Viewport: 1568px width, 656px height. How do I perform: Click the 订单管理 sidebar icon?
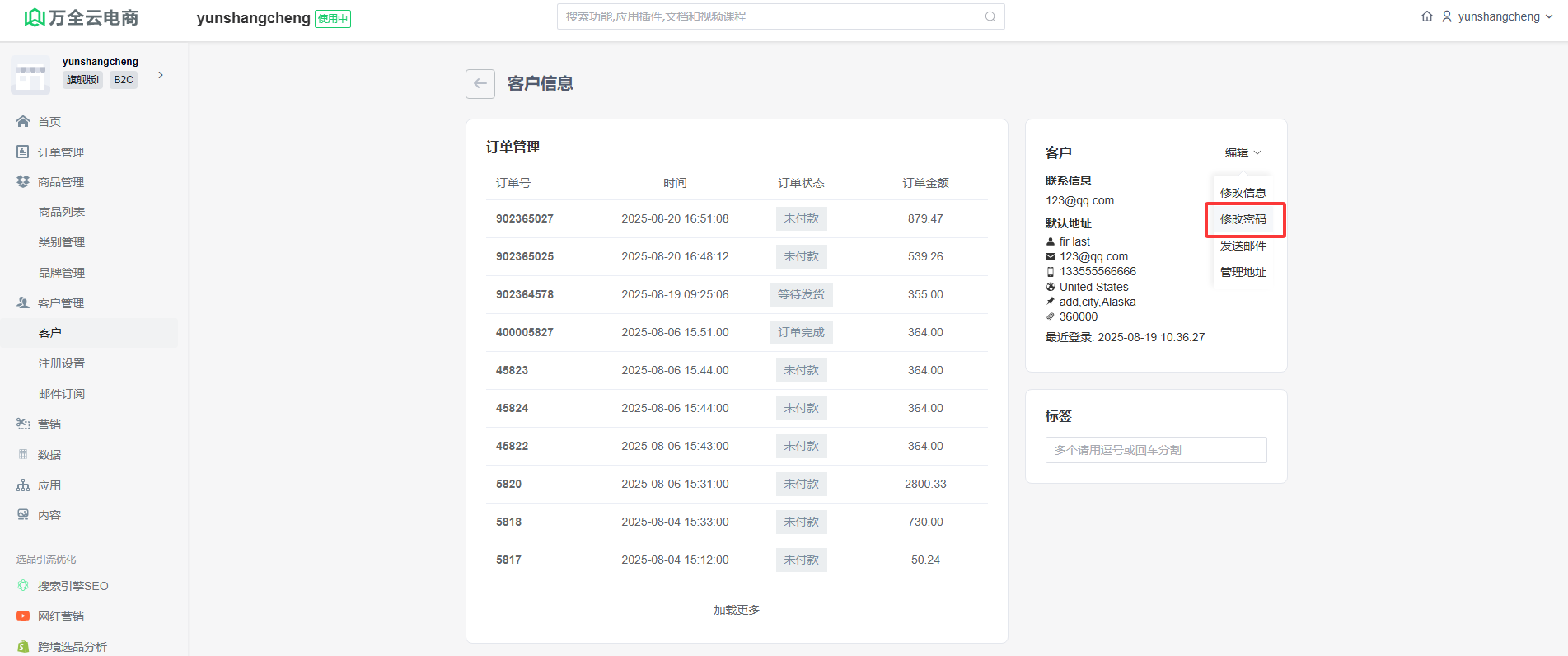pos(23,152)
